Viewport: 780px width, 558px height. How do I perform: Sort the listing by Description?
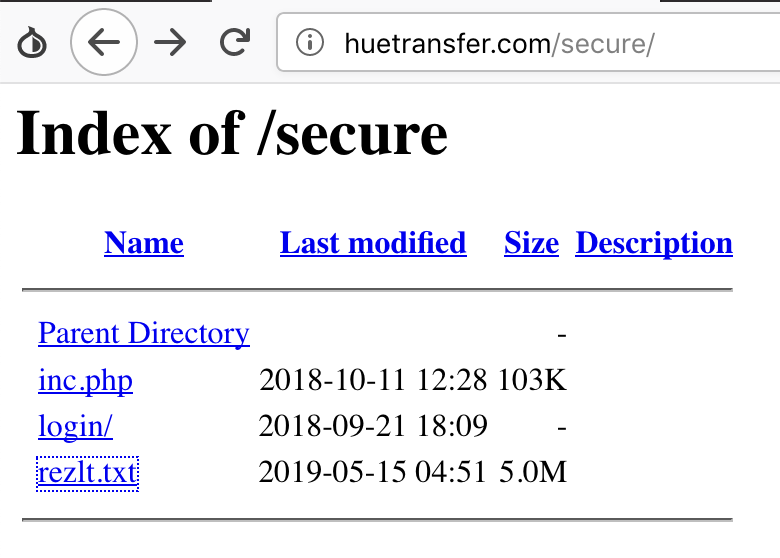coord(654,243)
